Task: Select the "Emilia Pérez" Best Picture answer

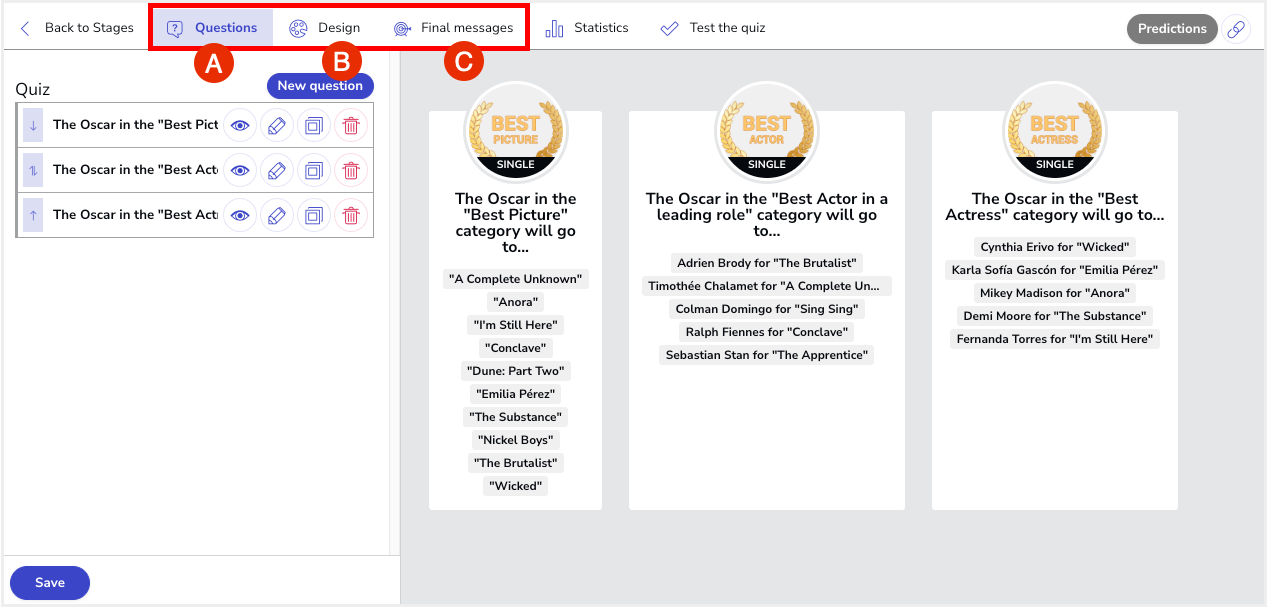Action: click(516, 394)
